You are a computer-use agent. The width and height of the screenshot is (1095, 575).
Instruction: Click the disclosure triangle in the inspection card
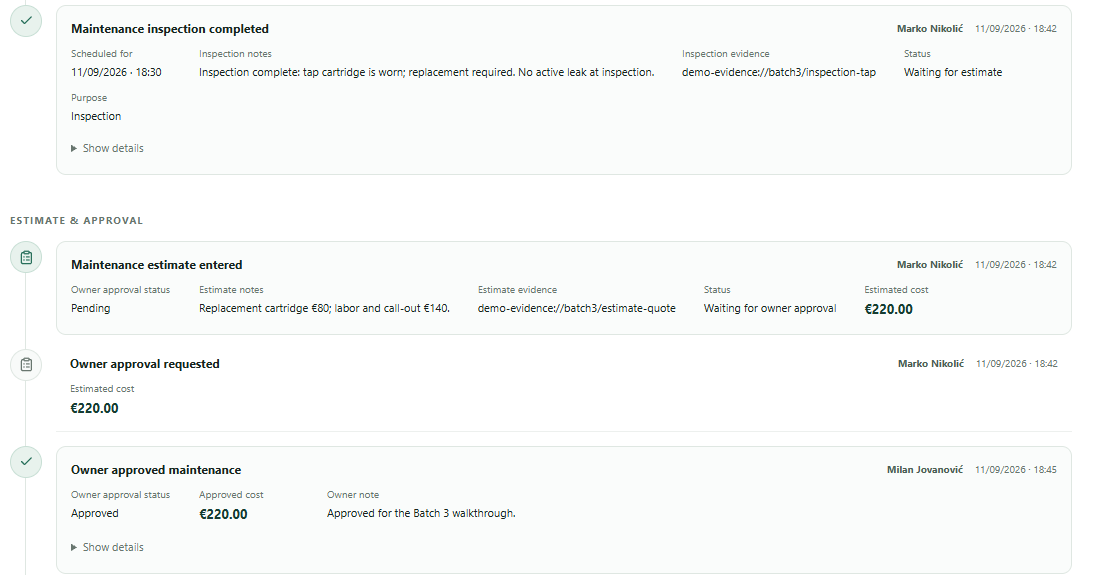click(x=74, y=148)
